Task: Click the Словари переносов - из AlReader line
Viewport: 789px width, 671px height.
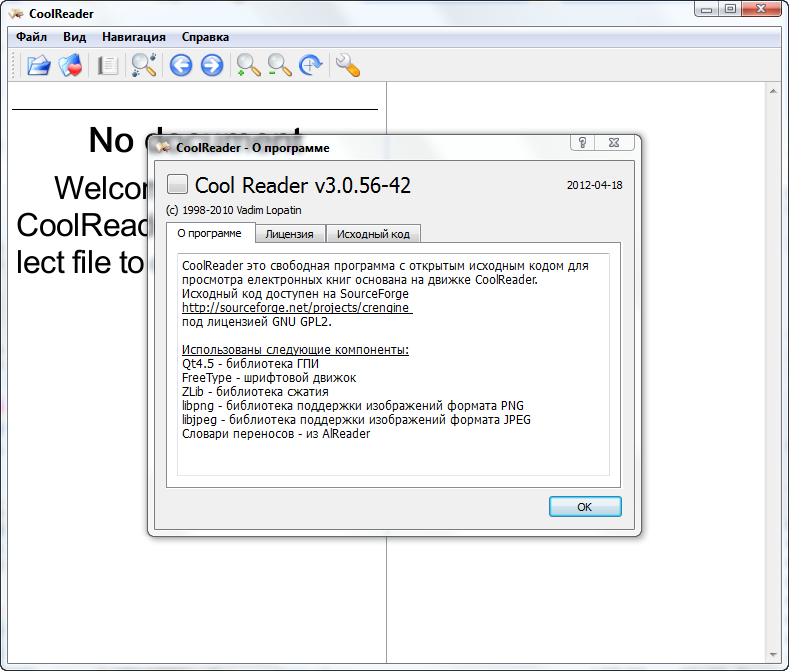Action: [x=276, y=434]
